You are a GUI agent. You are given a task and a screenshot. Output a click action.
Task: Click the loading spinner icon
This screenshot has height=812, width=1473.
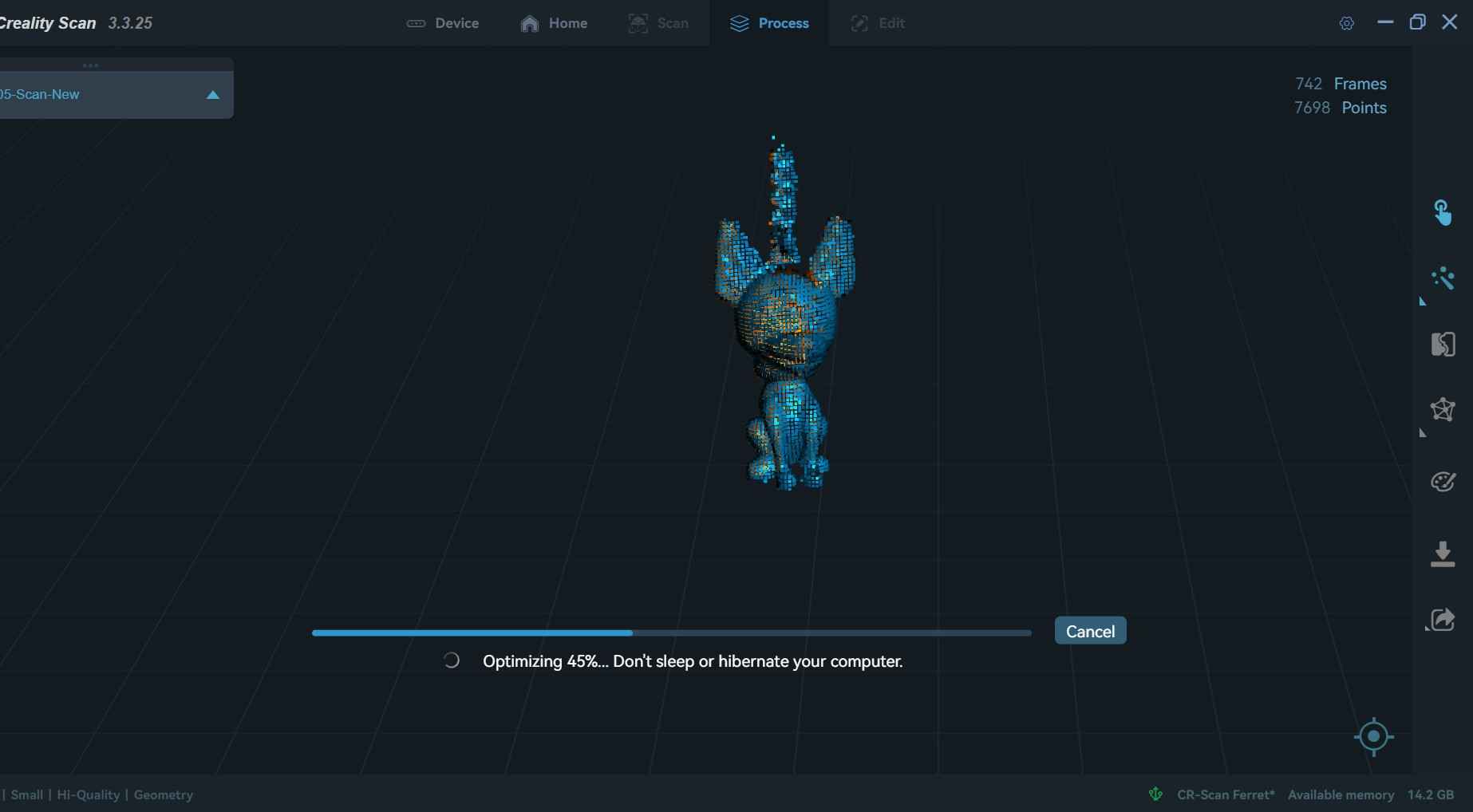click(x=451, y=660)
